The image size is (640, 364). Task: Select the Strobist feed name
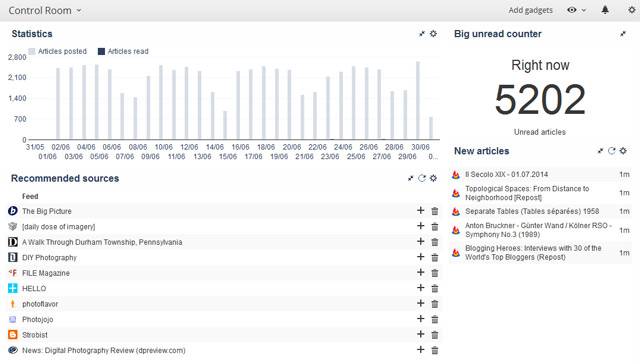coord(35,335)
